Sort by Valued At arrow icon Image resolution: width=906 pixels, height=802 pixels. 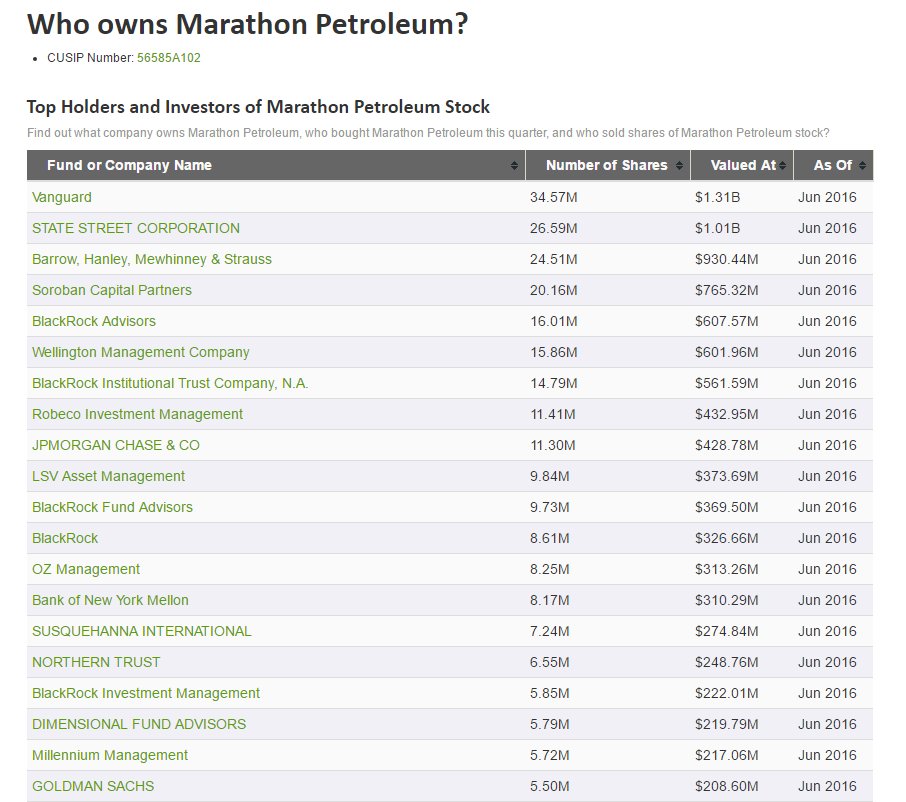(782, 166)
